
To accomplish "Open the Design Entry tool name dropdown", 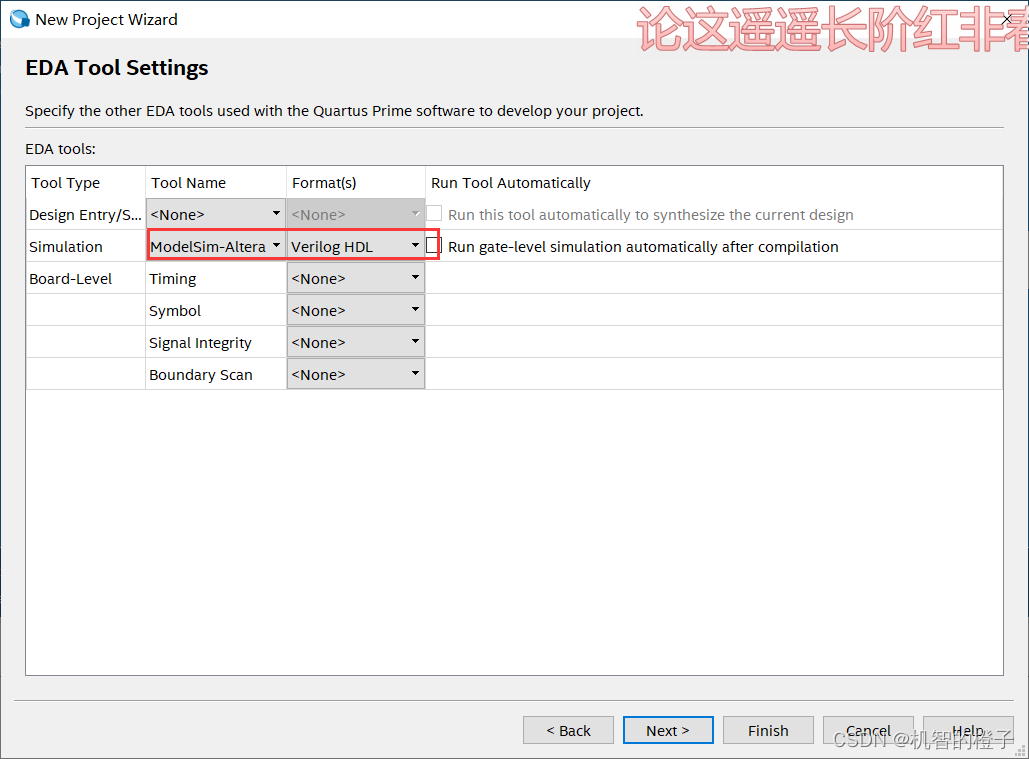I will click(215, 214).
